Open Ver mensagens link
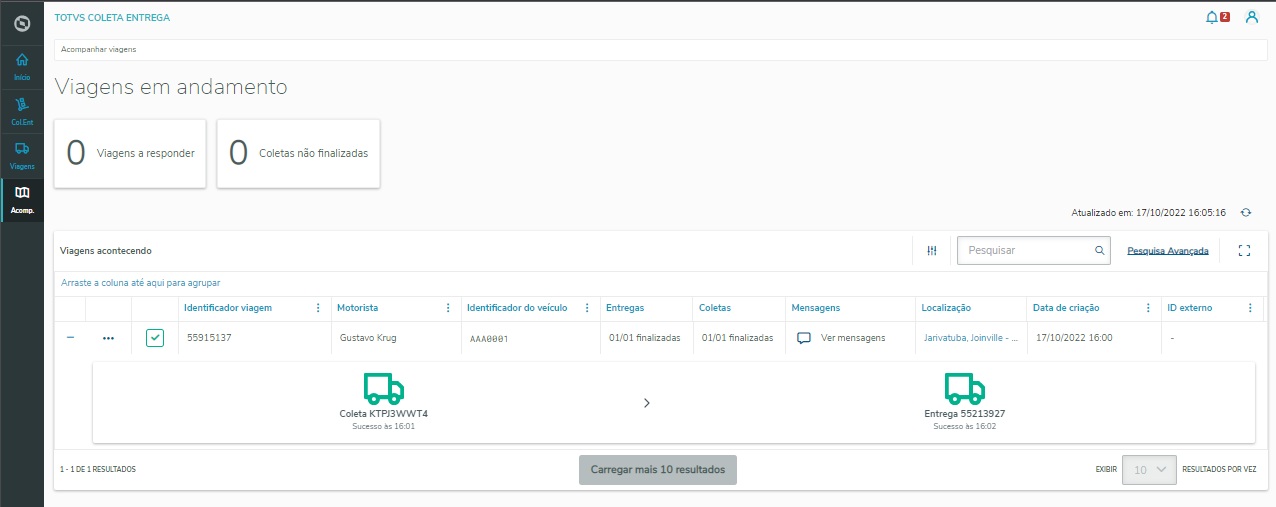Screen dimensions: 1276x507 click(853, 338)
